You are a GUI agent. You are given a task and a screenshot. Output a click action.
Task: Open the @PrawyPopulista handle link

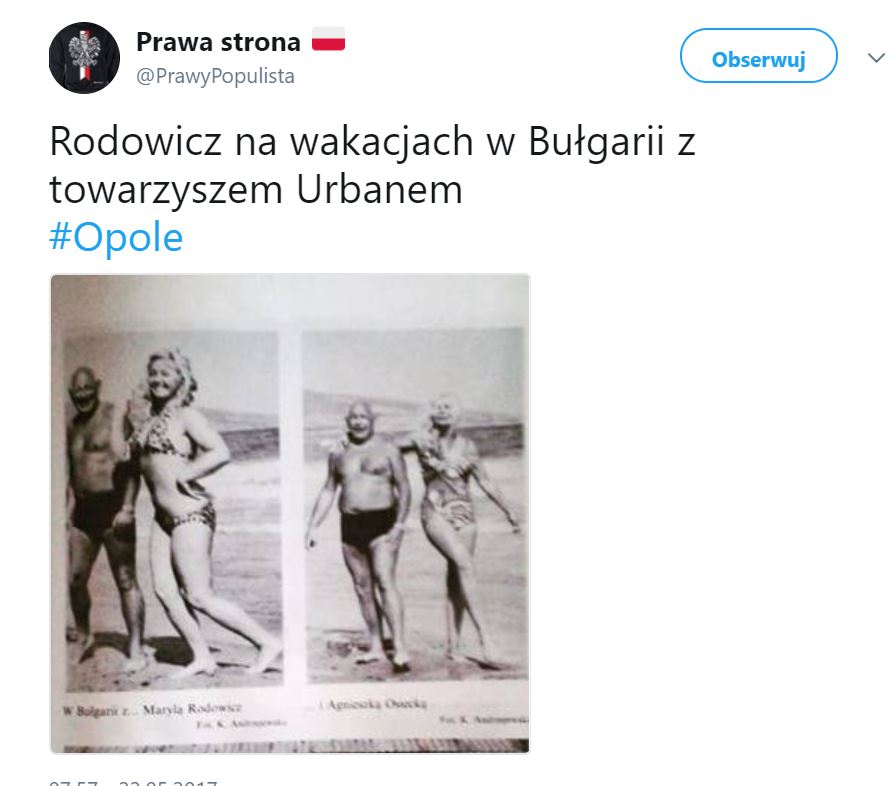point(215,76)
